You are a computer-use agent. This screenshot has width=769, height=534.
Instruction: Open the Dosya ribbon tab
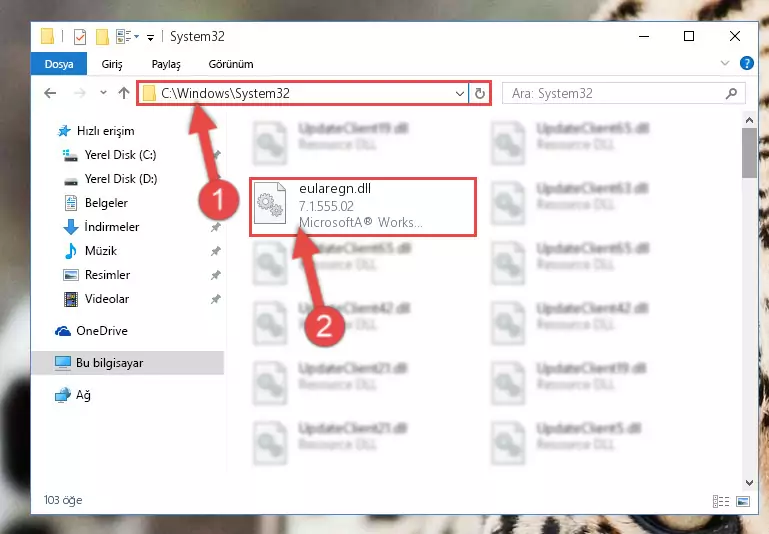pyautogui.click(x=59, y=64)
